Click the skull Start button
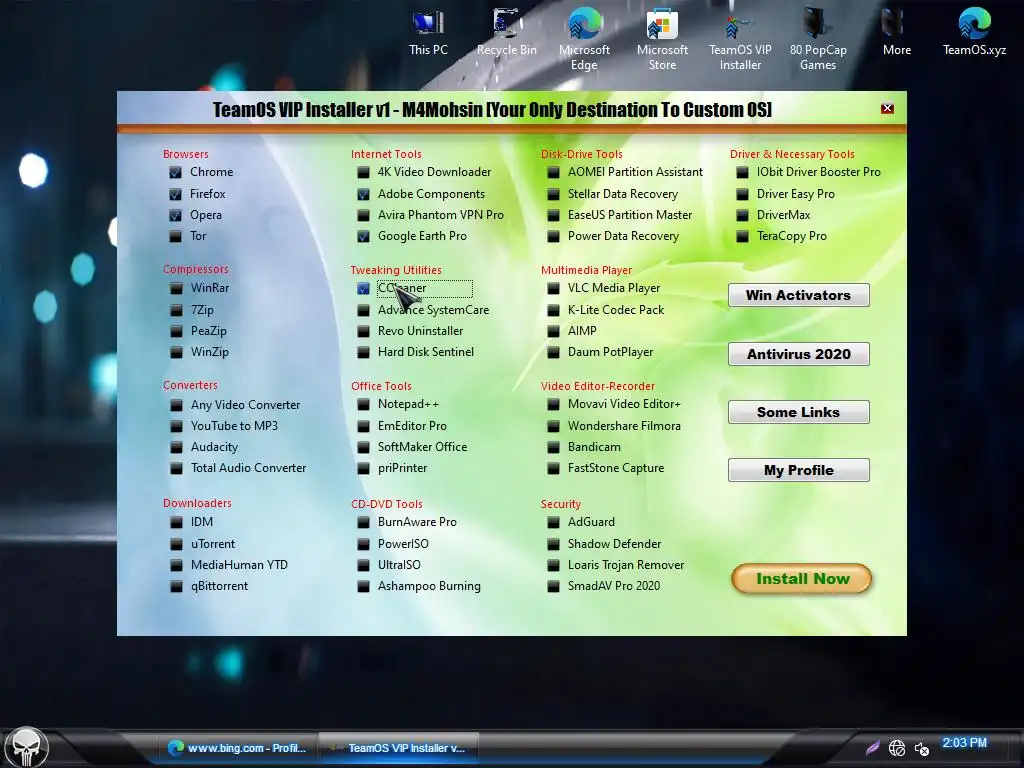Viewport: 1024px width, 768px height. (x=27, y=747)
